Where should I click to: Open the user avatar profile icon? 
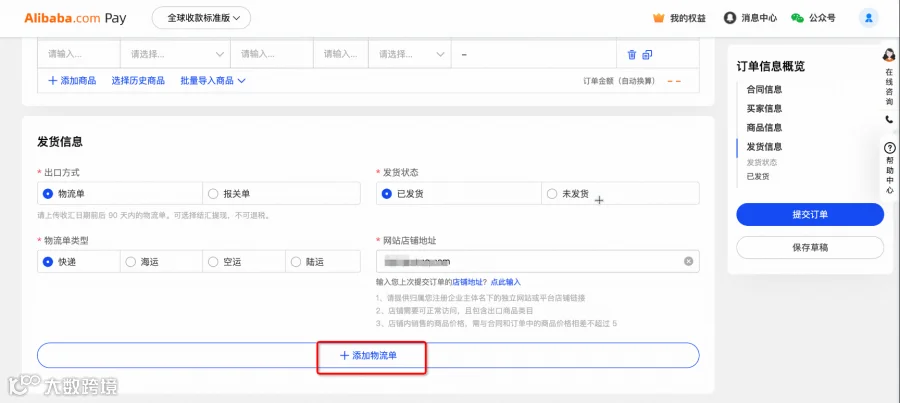(x=868, y=18)
